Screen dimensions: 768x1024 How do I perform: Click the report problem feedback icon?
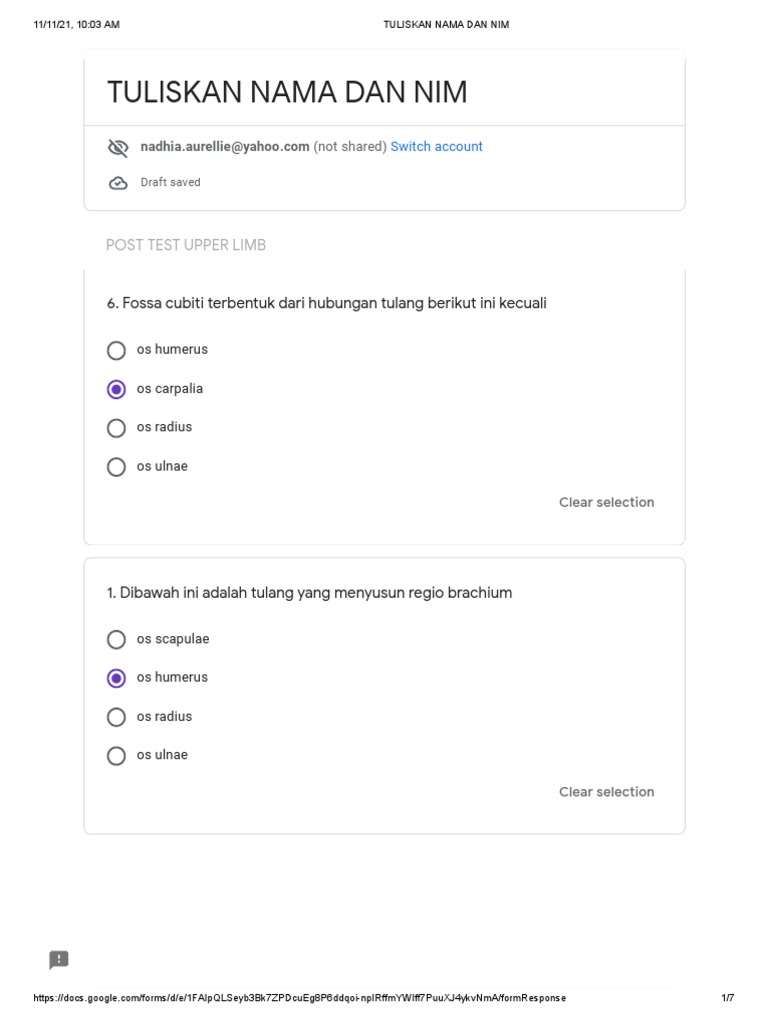(x=59, y=960)
